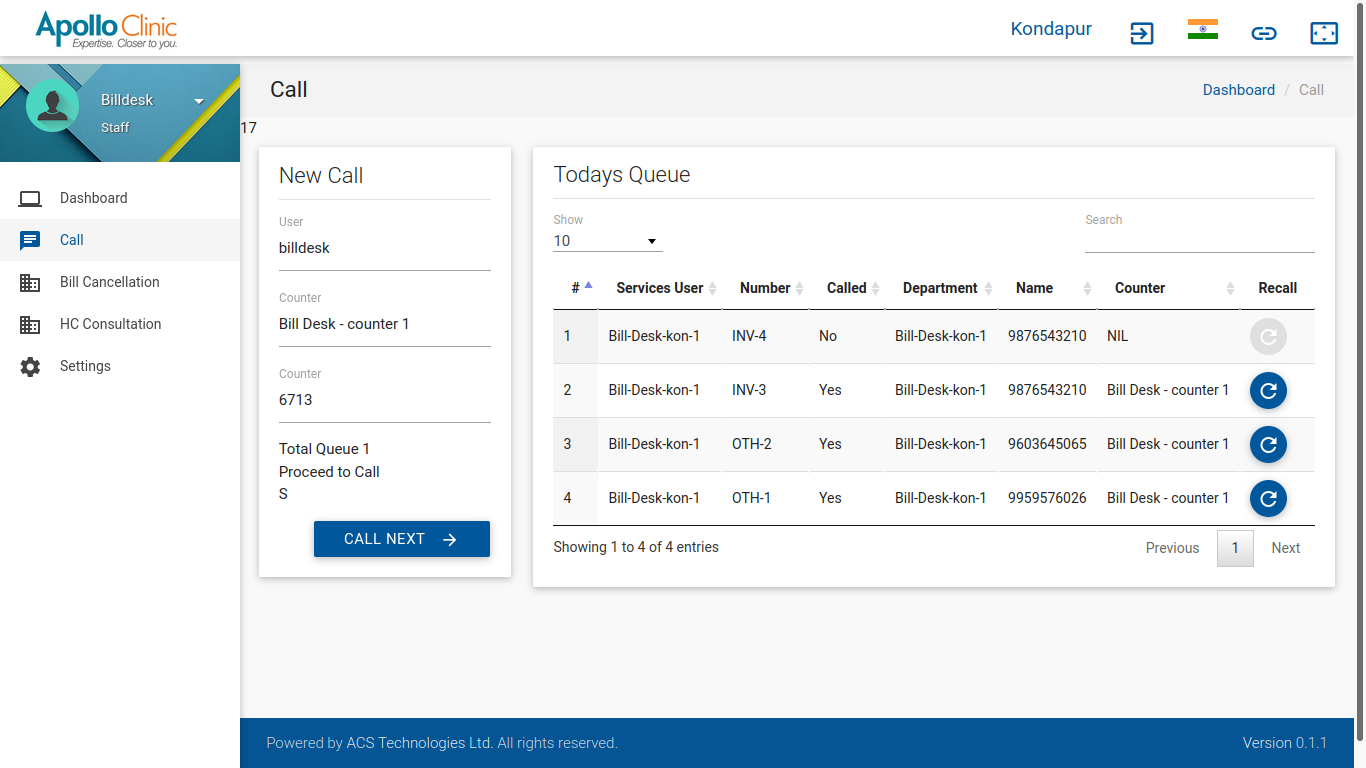Select Call in sidebar menu
Viewport: 1366px width, 768px height.
(120, 240)
